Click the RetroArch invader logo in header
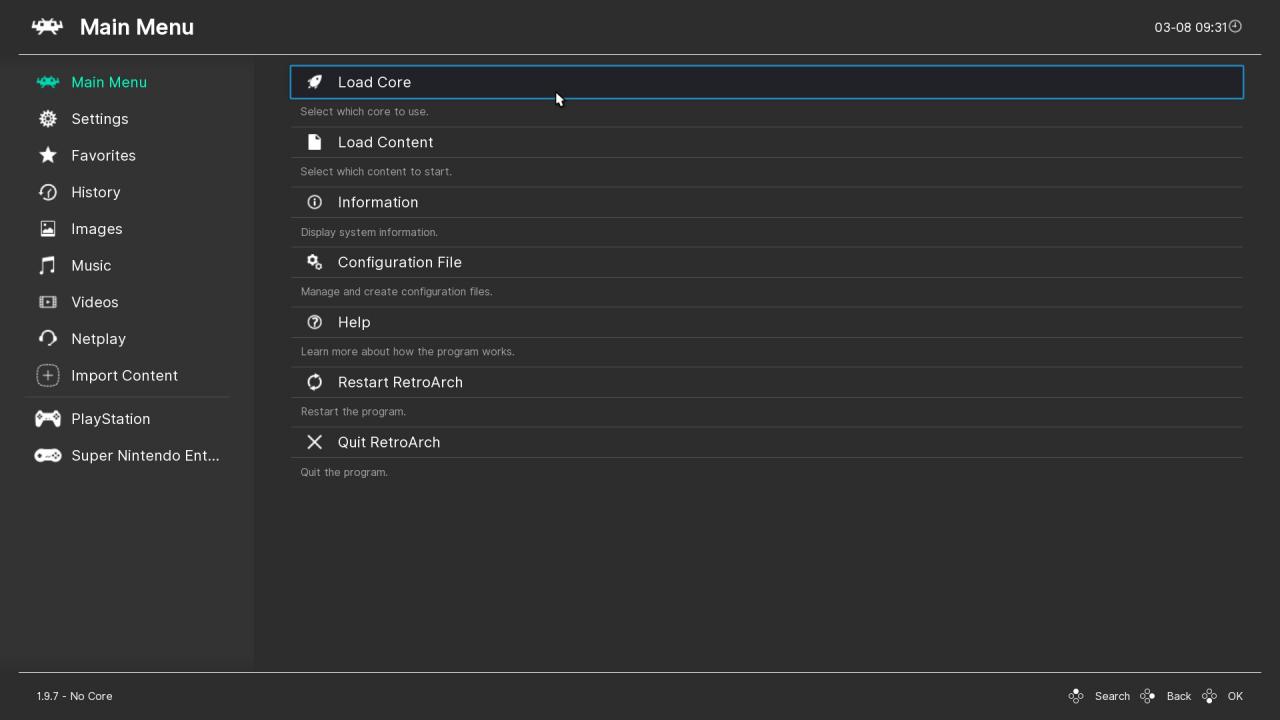 [47, 27]
